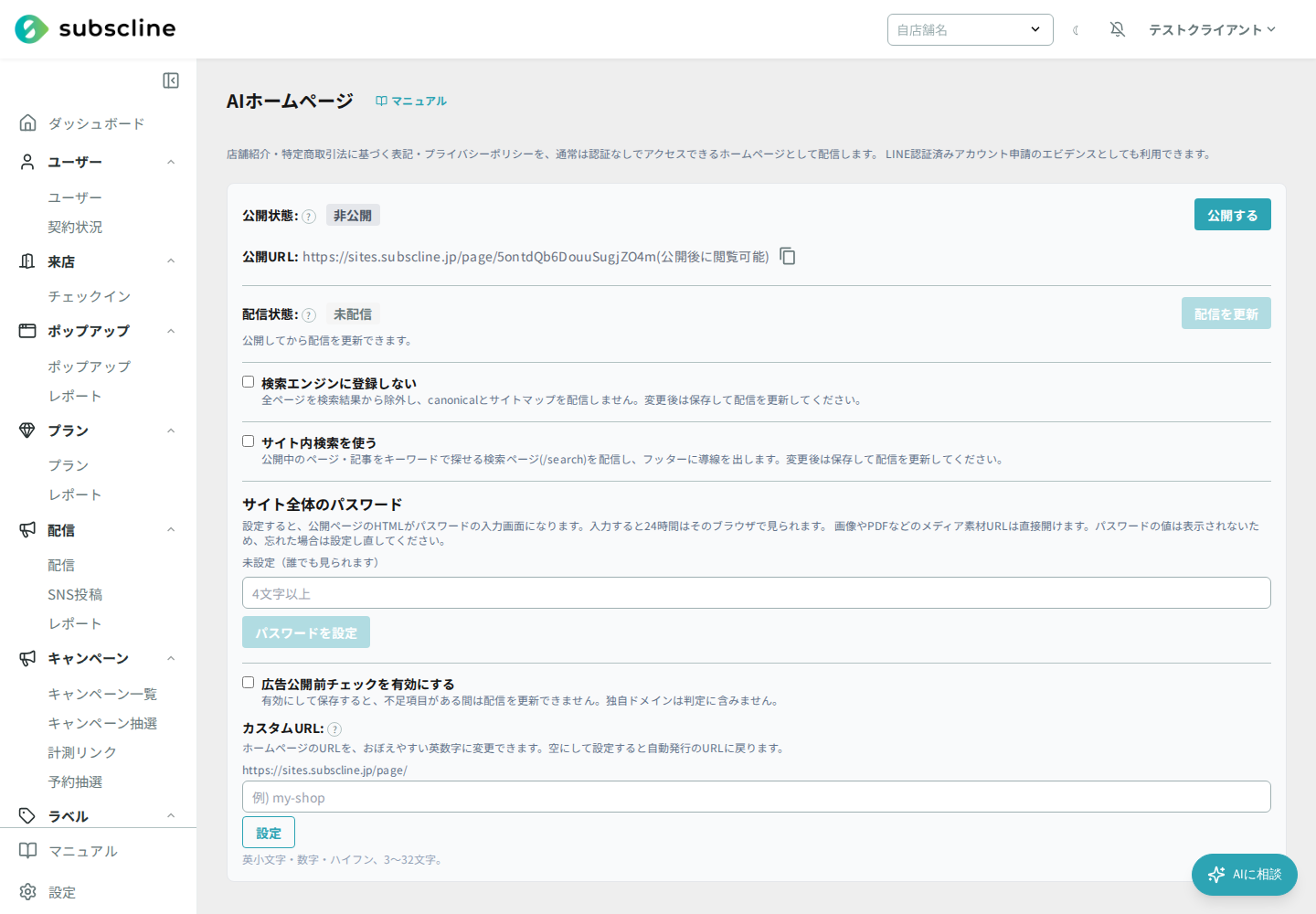This screenshot has width=1316, height=914.
Task: Go to チェックイン page
Action: click(90, 296)
